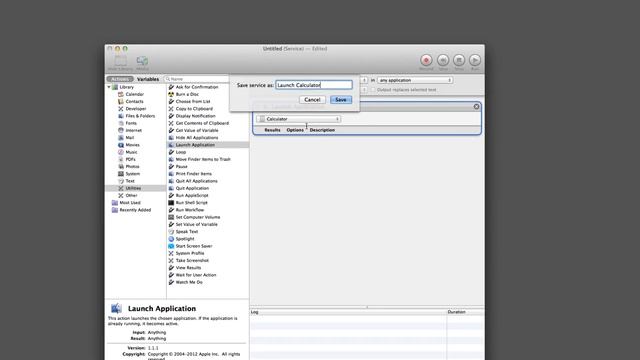This screenshot has height=360, width=640.
Task: Select Get Contents of Clipboard action
Action: [x=202, y=123]
